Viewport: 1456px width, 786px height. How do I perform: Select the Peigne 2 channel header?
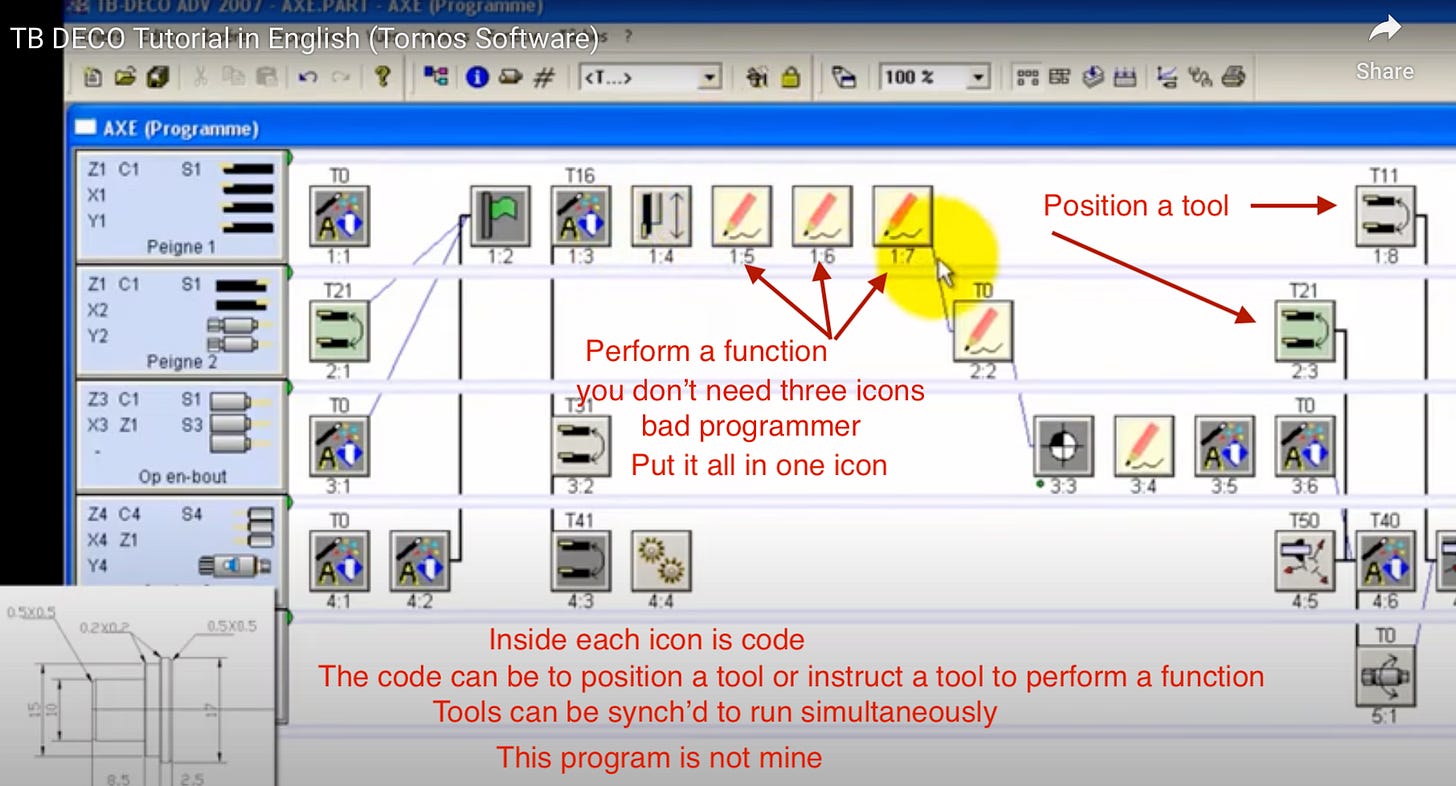[x=181, y=321]
